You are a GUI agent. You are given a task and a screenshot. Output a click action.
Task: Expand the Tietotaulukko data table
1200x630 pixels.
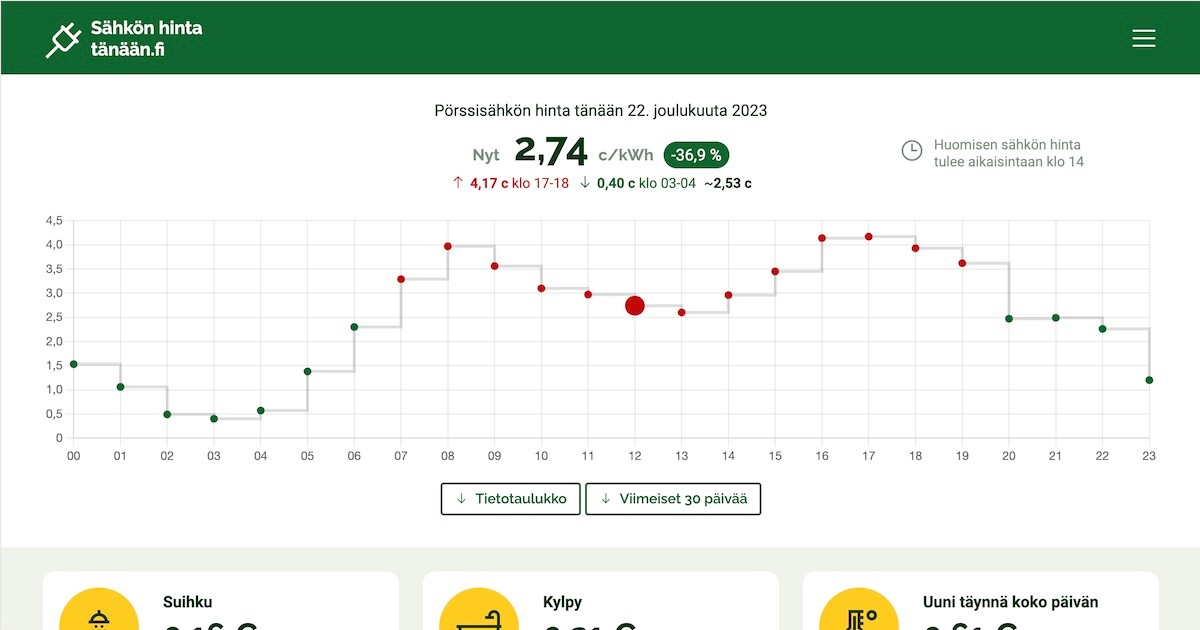tap(510, 499)
